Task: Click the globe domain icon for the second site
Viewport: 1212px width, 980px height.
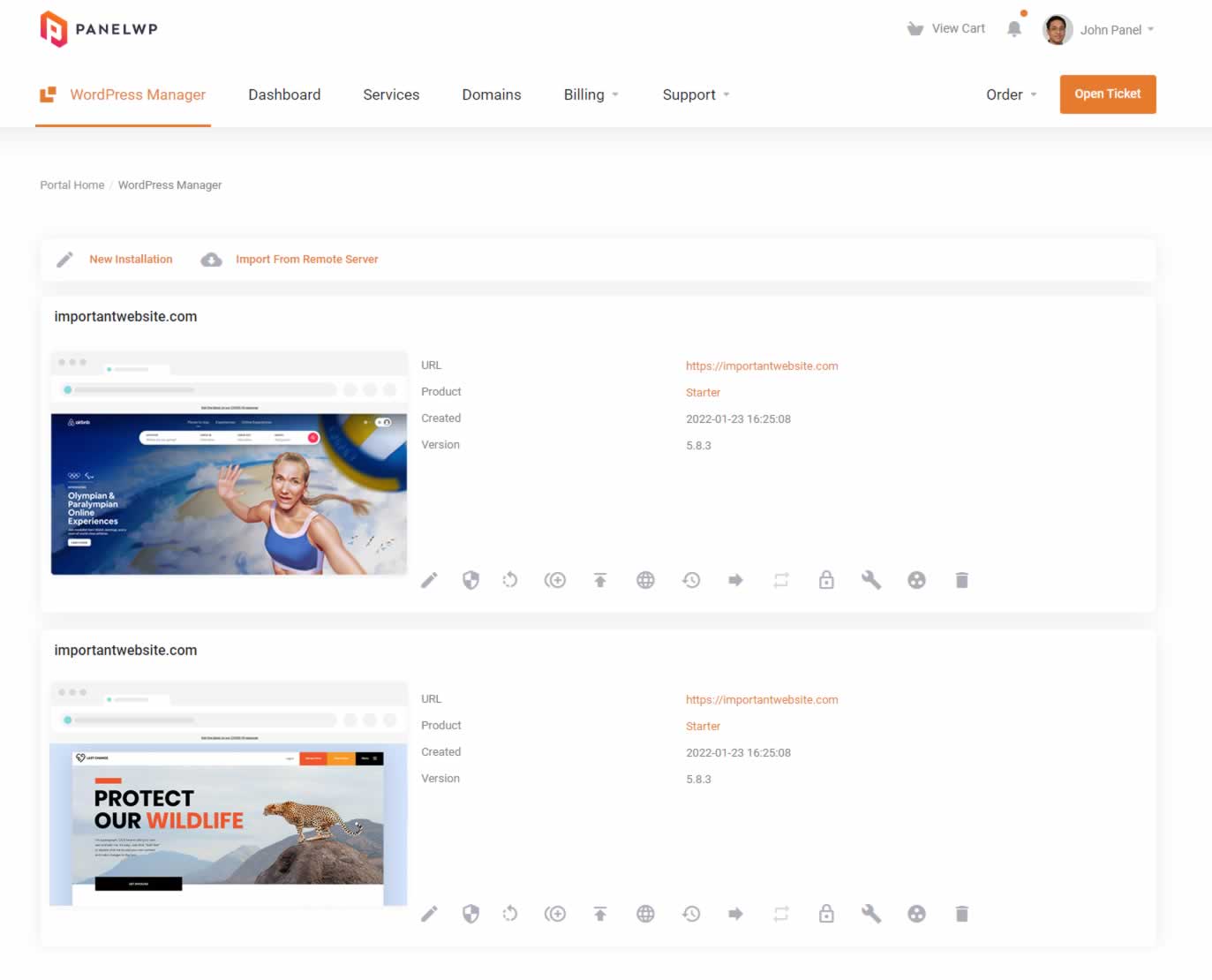Action: [645, 913]
